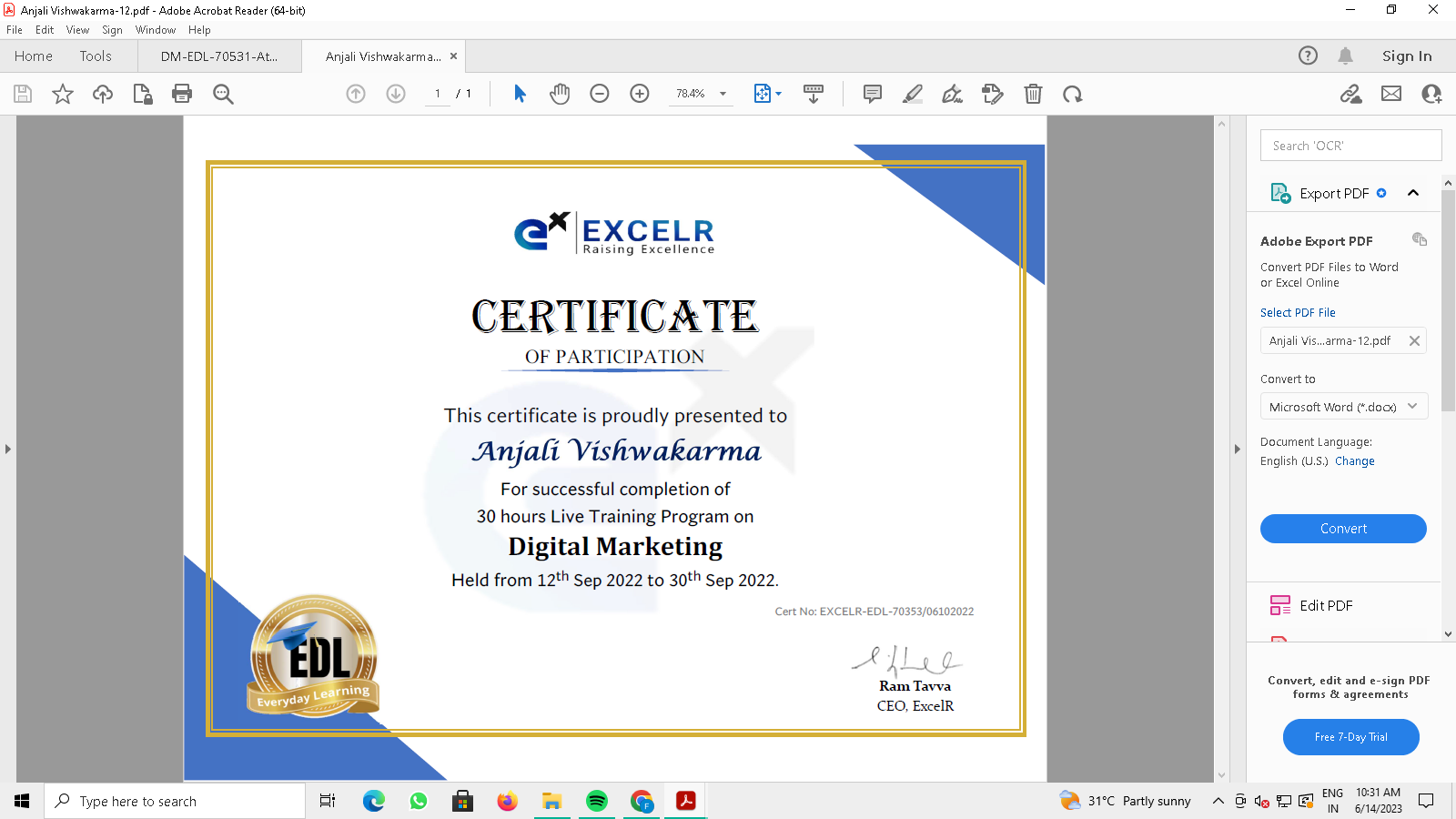
Task: Open the Edit menu
Action: coord(45,30)
